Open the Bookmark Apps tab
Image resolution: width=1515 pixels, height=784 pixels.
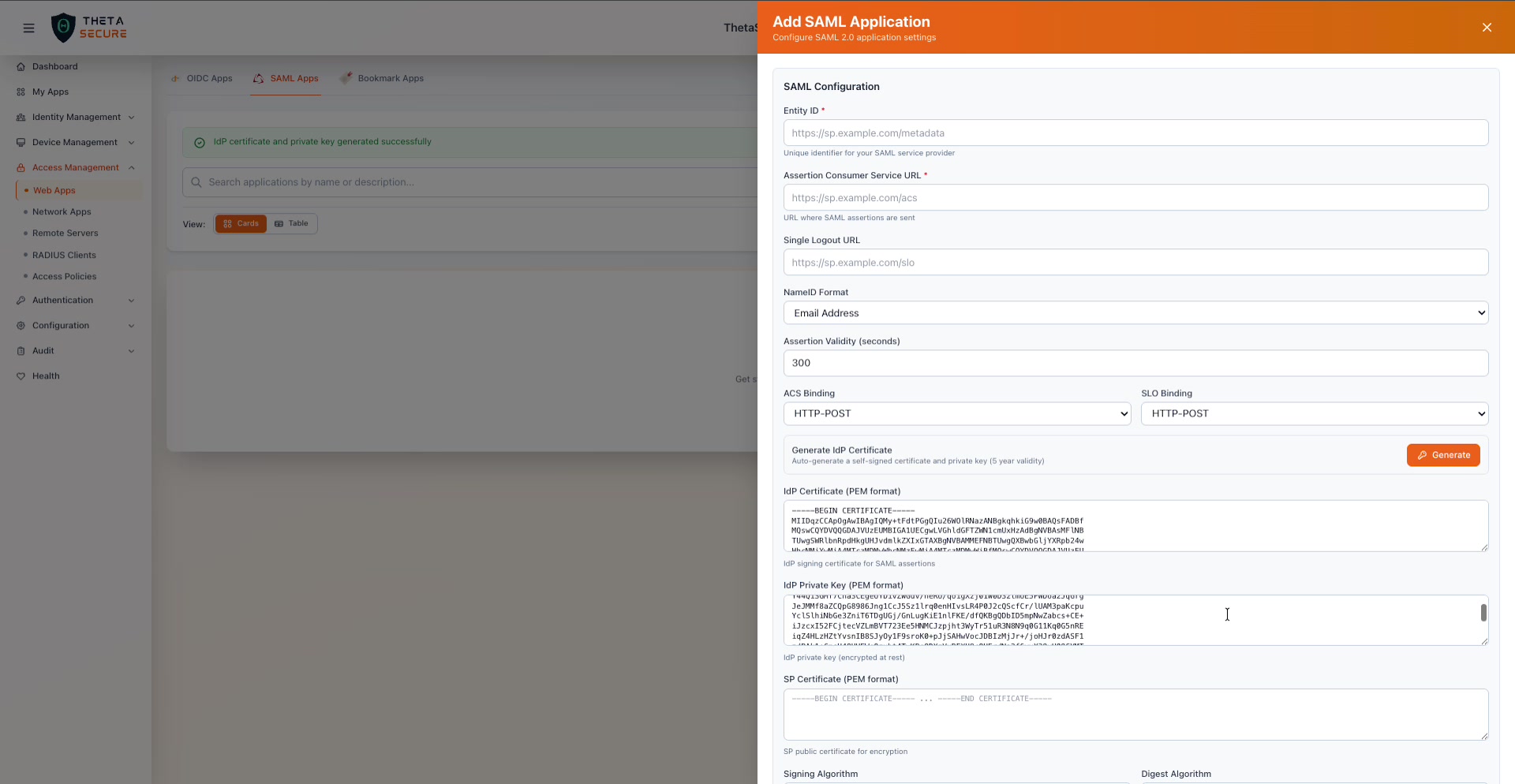click(390, 78)
